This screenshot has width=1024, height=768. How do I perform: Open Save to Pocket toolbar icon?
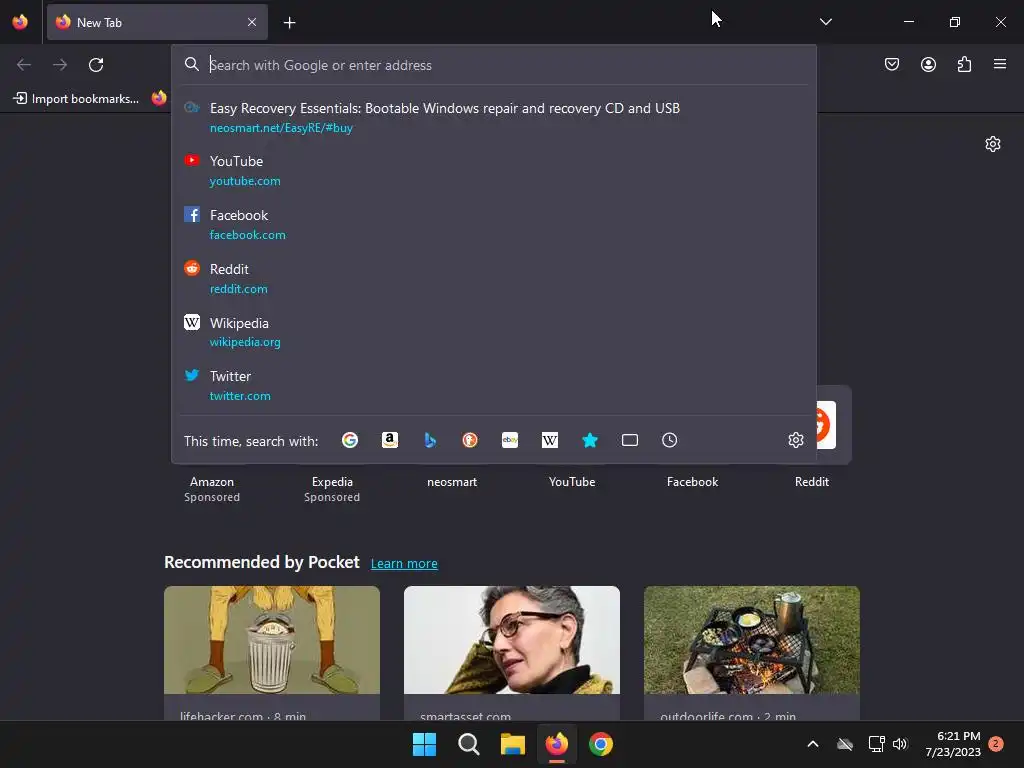(892, 64)
